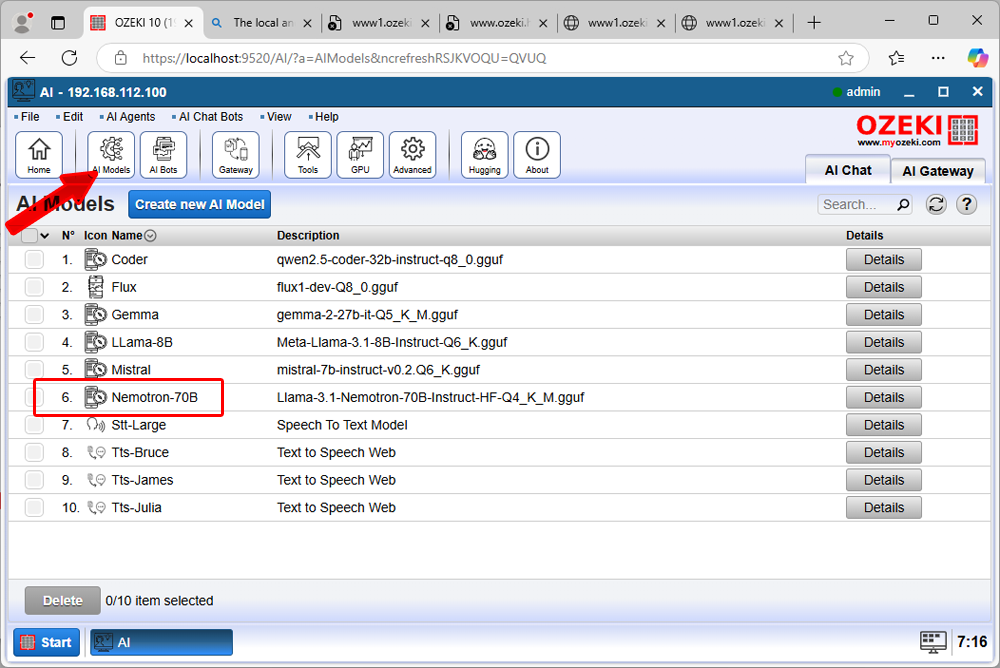Open Advanced settings gear icon
The image size is (1000, 668).
click(412, 155)
